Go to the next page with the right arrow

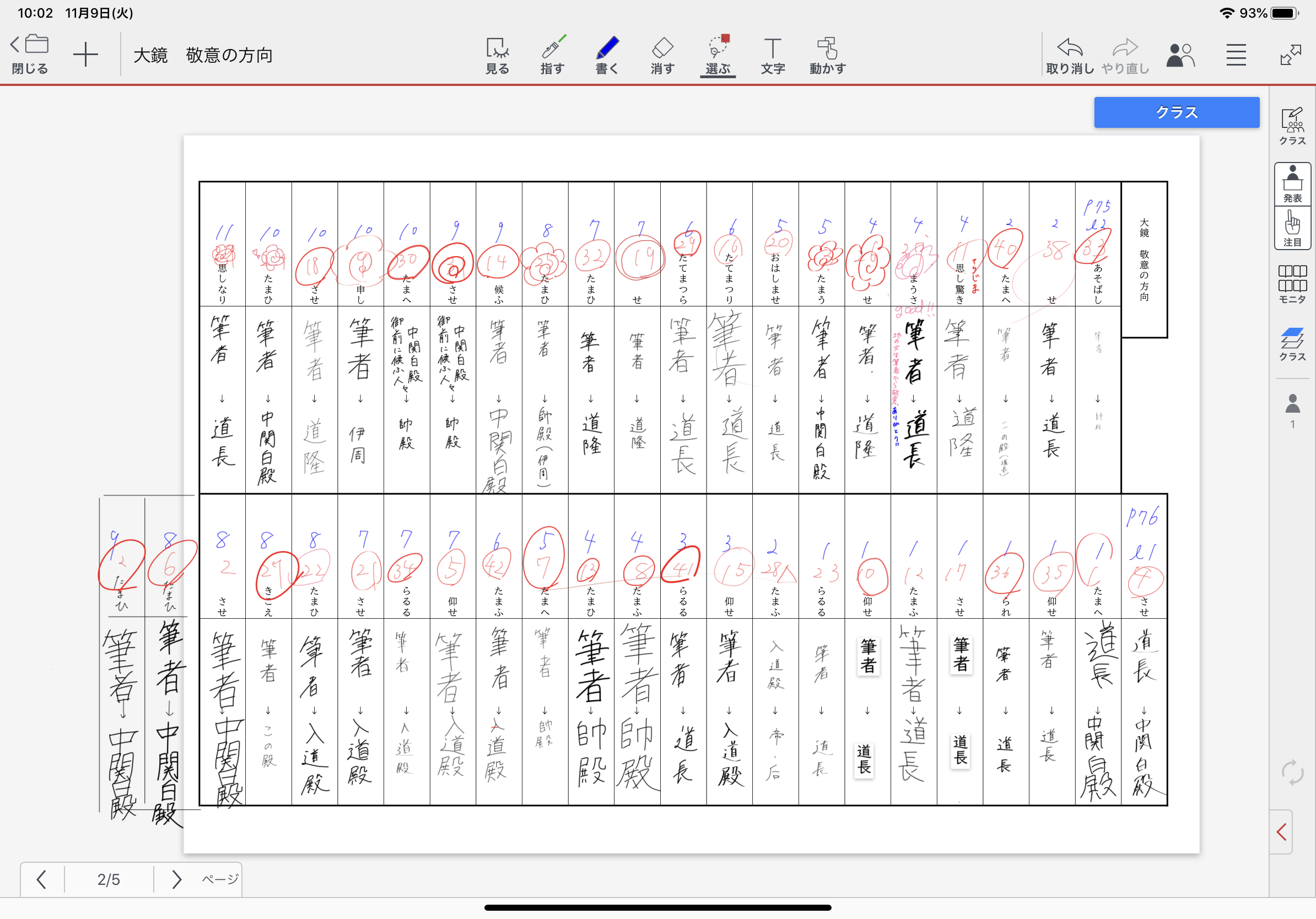[176, 879]
